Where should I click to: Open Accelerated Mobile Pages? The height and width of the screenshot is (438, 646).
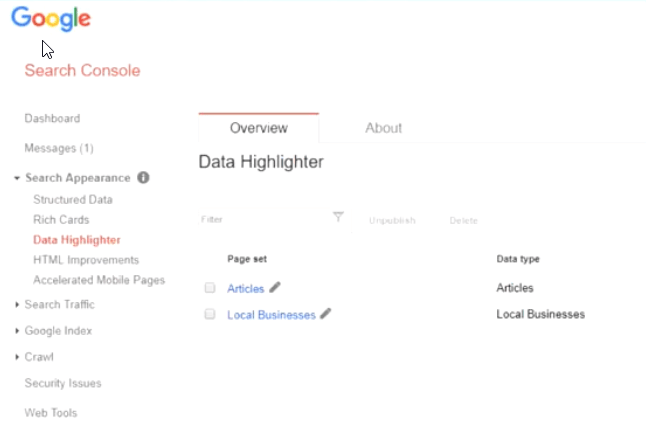[99, 280]
